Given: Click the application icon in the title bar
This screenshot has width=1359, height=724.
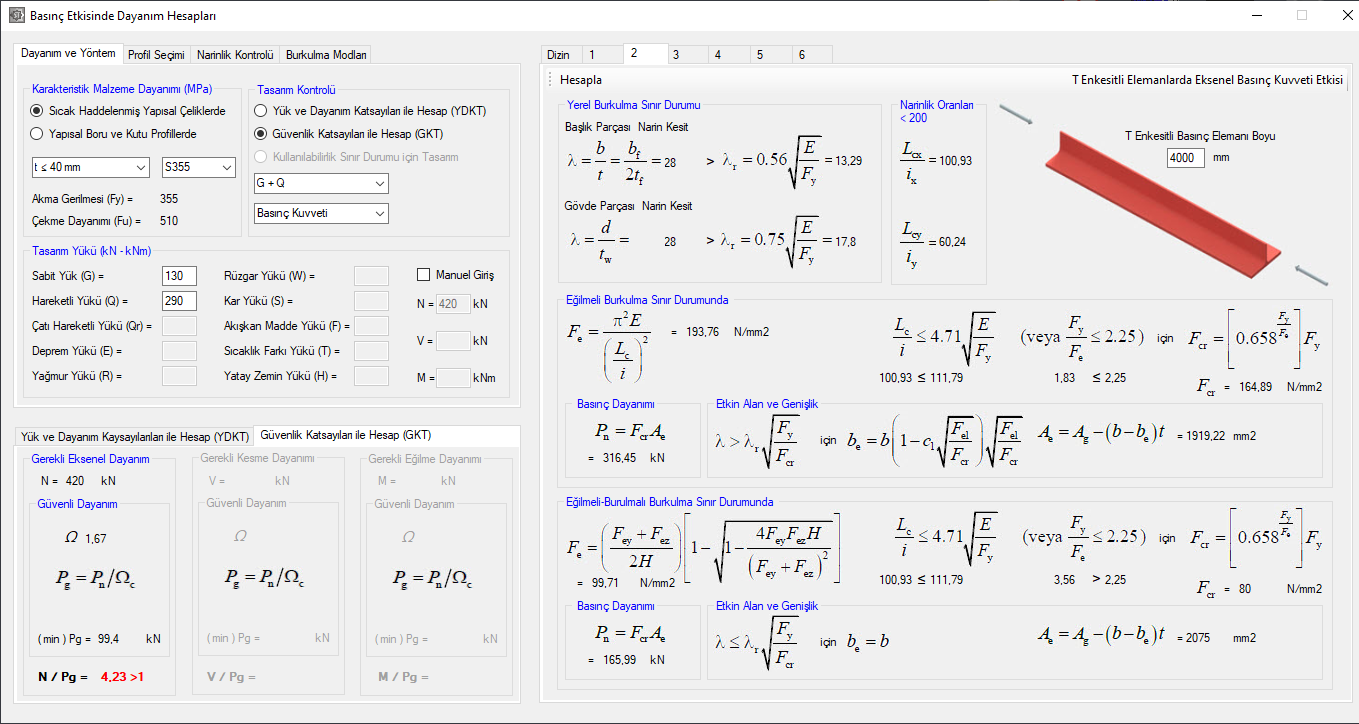Looking at the screenshot, I should [15, 16].
